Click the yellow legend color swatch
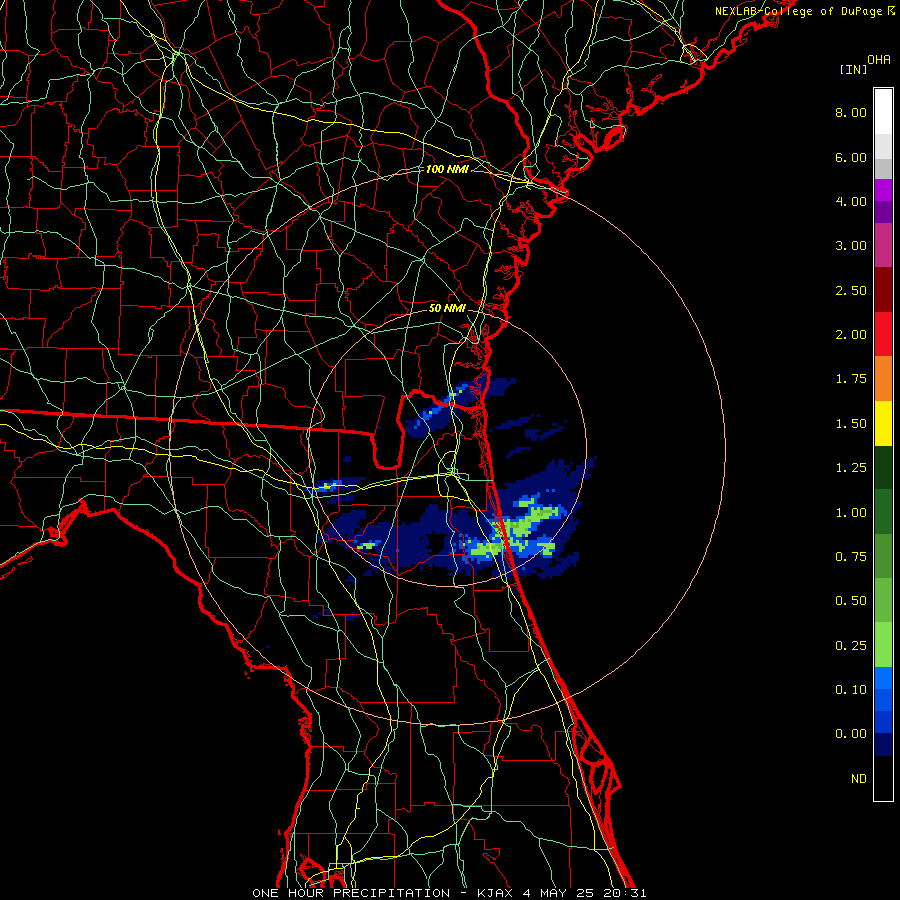Viewport: 900px width, 900px height. click(x=883, y=424)
